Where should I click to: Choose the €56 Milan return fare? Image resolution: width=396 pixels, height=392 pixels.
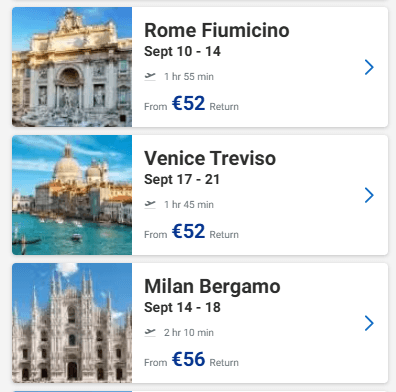[x=188, y=359]
